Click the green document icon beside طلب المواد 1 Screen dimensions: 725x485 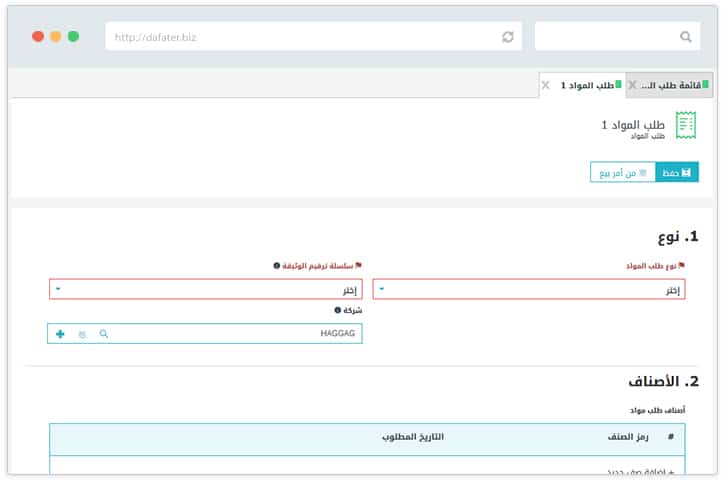tap(686, 125)
